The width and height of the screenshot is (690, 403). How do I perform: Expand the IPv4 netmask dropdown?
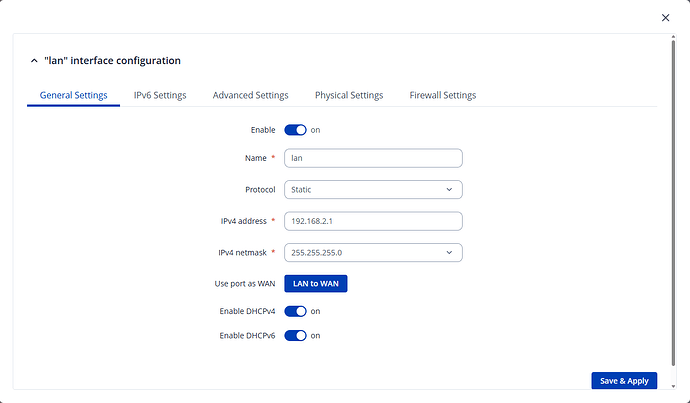pos(373,252)
